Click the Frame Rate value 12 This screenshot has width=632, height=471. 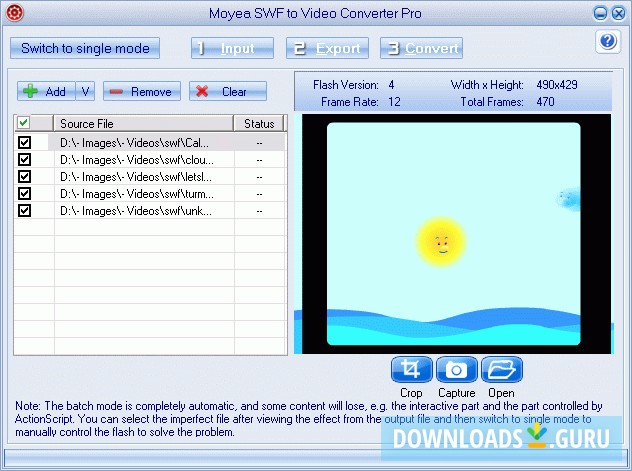(394, 102)
